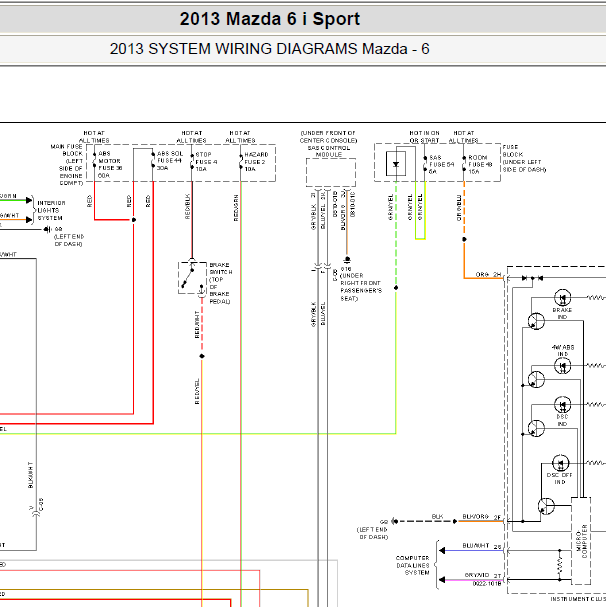
Task: Click the SAS control module dashed box
Action: 331,173
